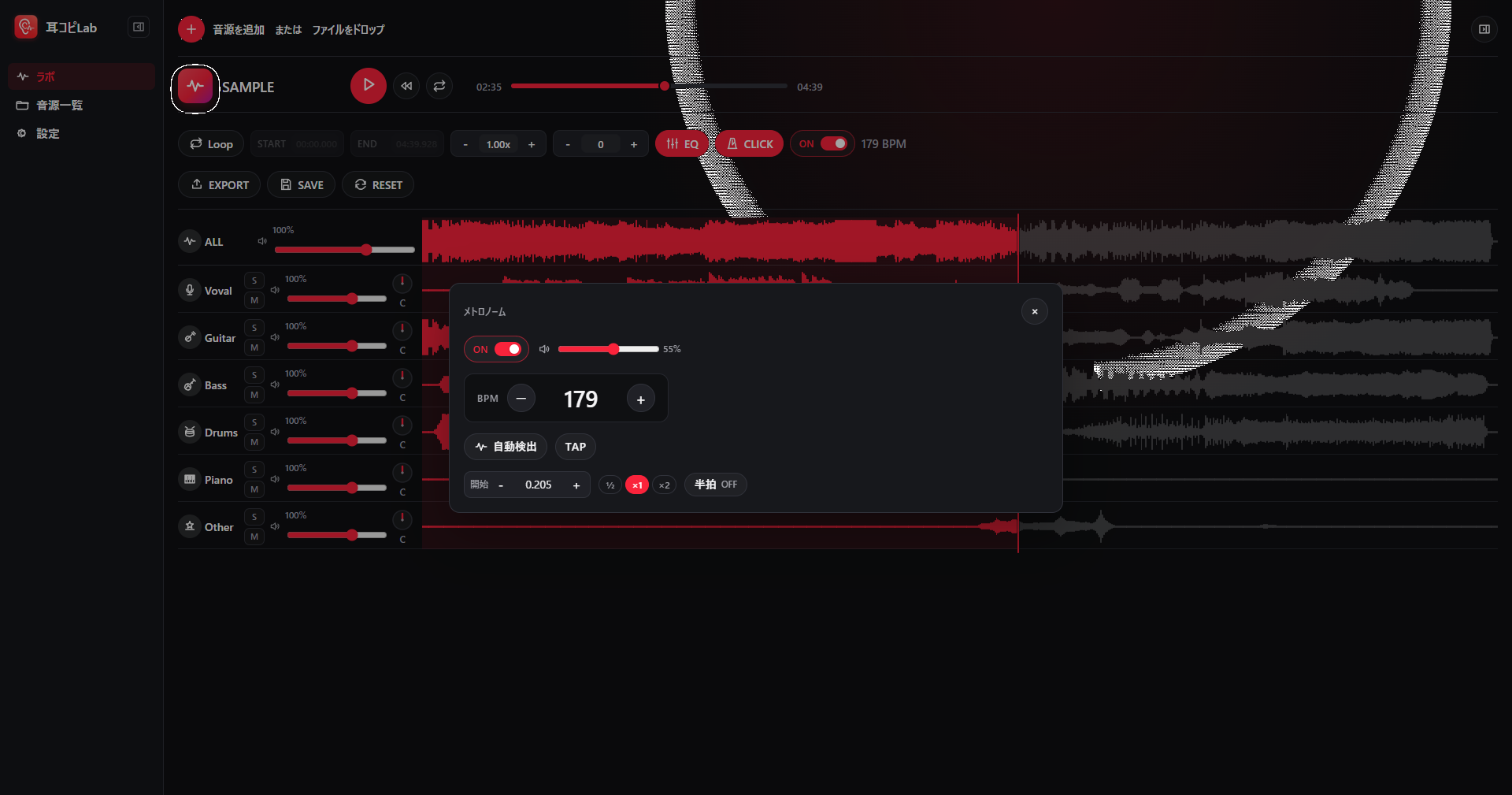Mute the Piano track
Screen dimensions: 1512x795
pyautogui.click(x=254, y=489)
